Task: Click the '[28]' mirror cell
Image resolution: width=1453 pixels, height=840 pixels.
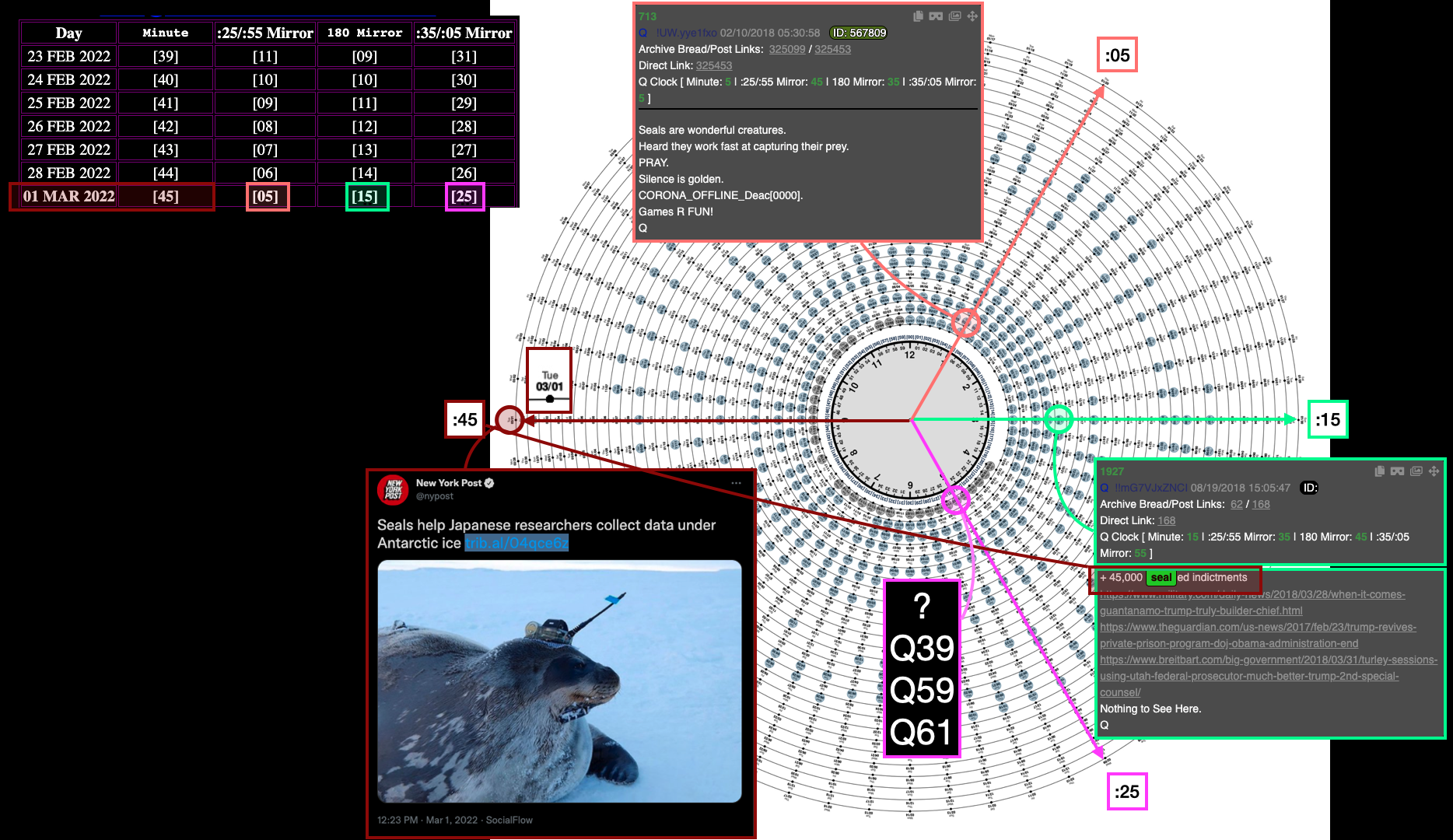Action: point(464,126)
